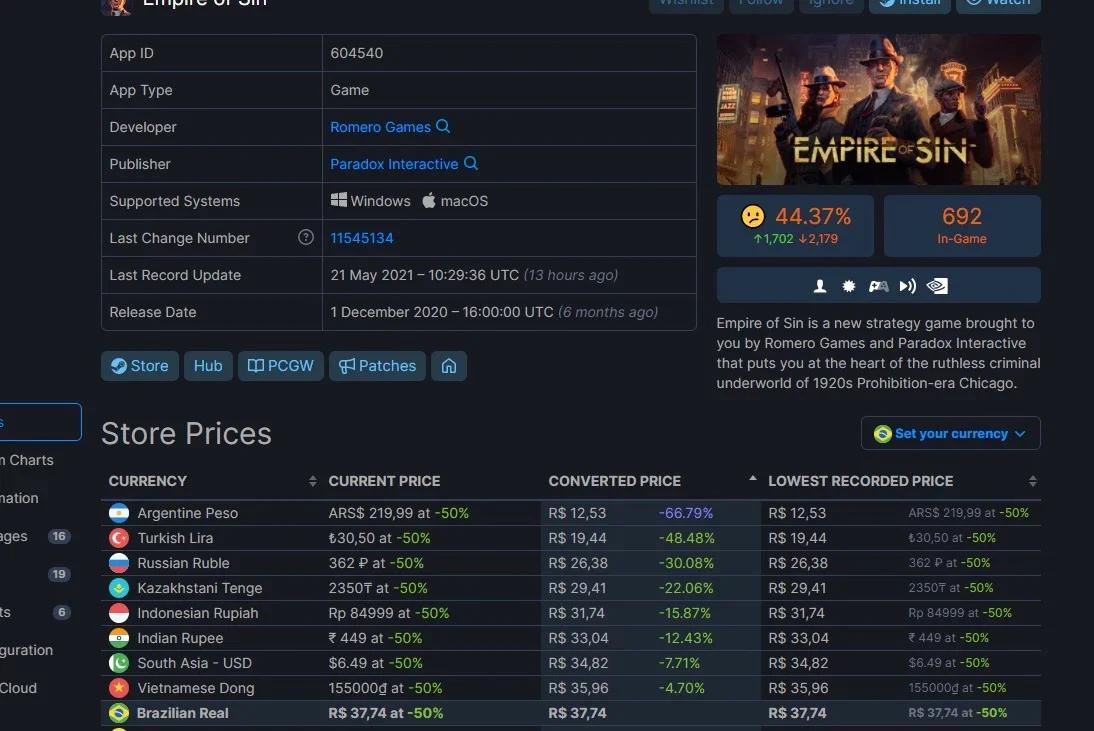
Task: Open the Set your currency dropdown
Action: [x=950, y=433]
